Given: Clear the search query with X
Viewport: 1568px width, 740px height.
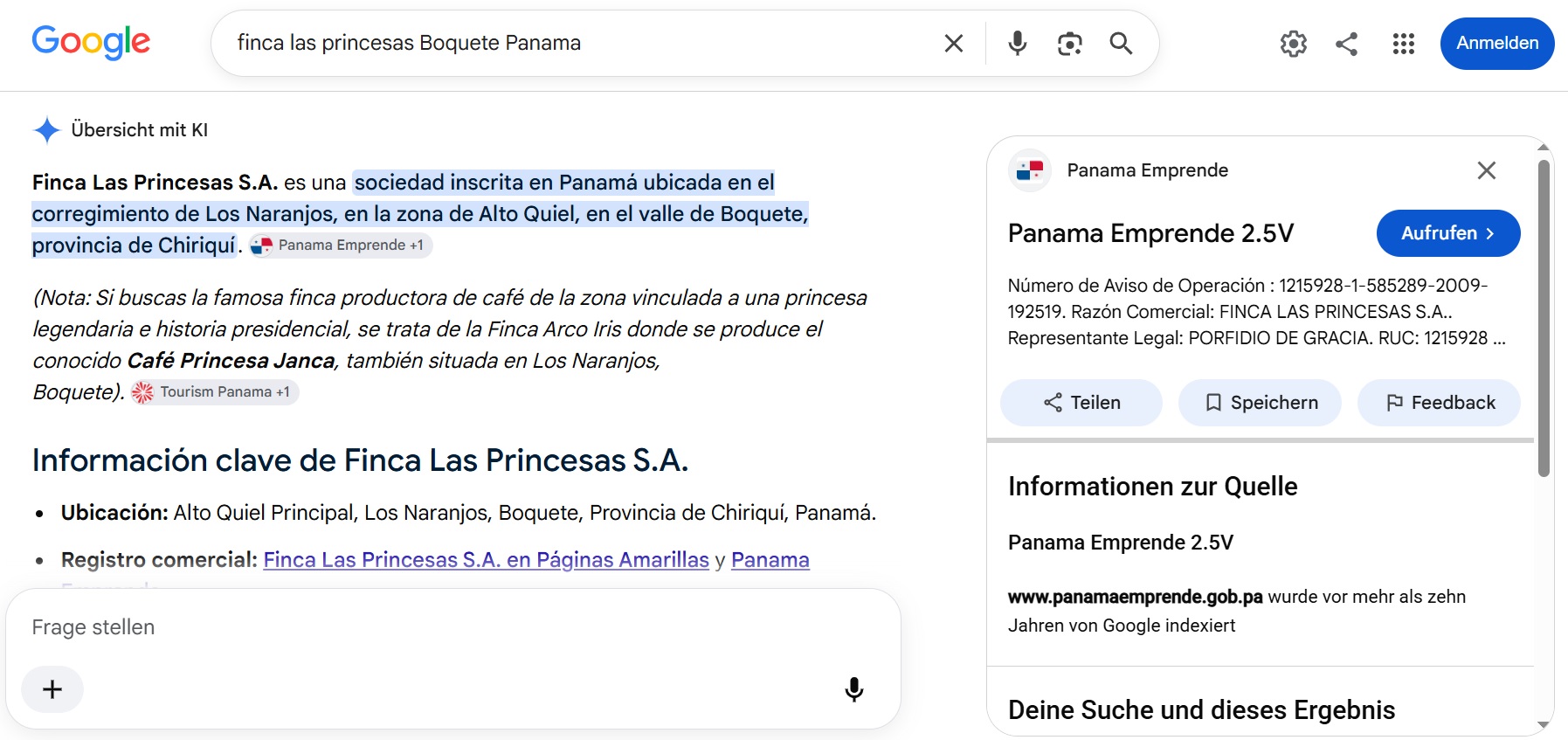Looking at the screenshot, I should (x=954, y=43).
